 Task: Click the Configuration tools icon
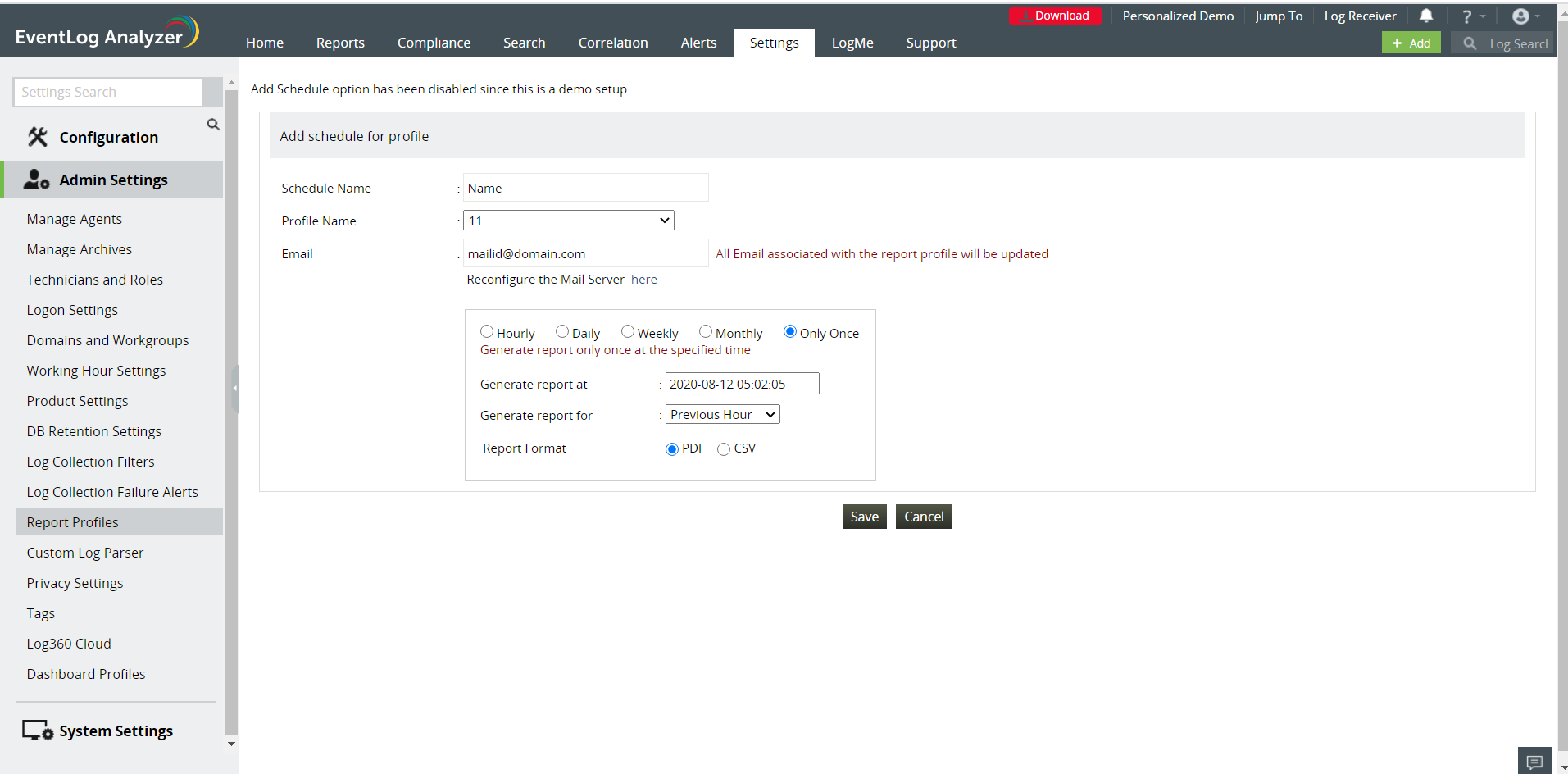coord(38,137)
